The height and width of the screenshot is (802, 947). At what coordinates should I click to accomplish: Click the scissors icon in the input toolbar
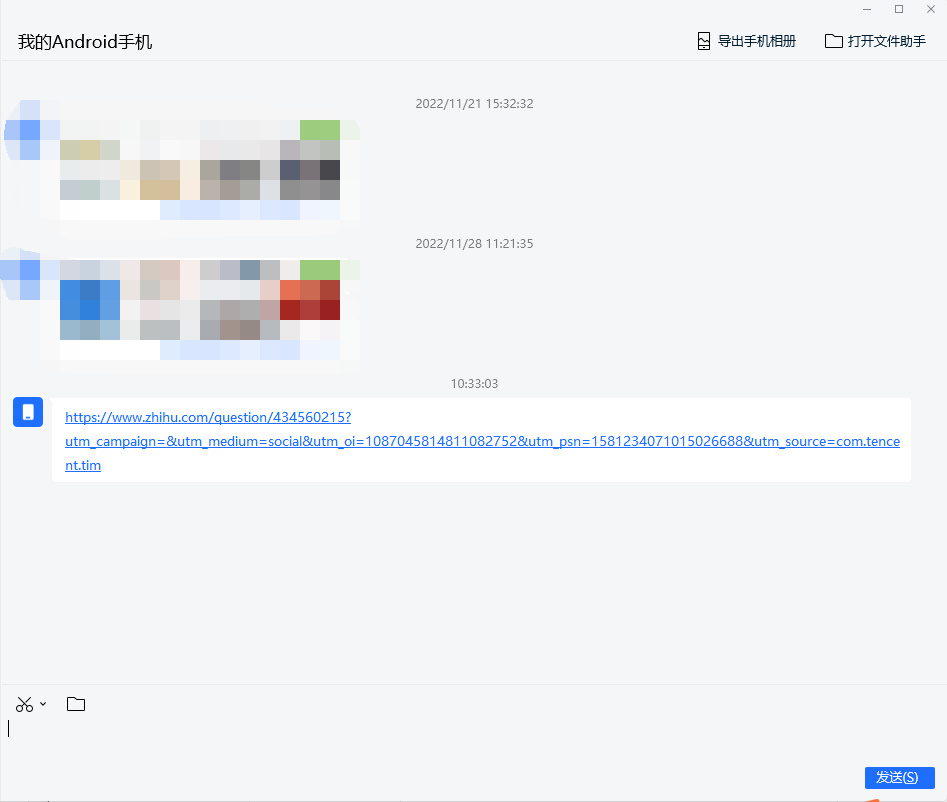24,704
